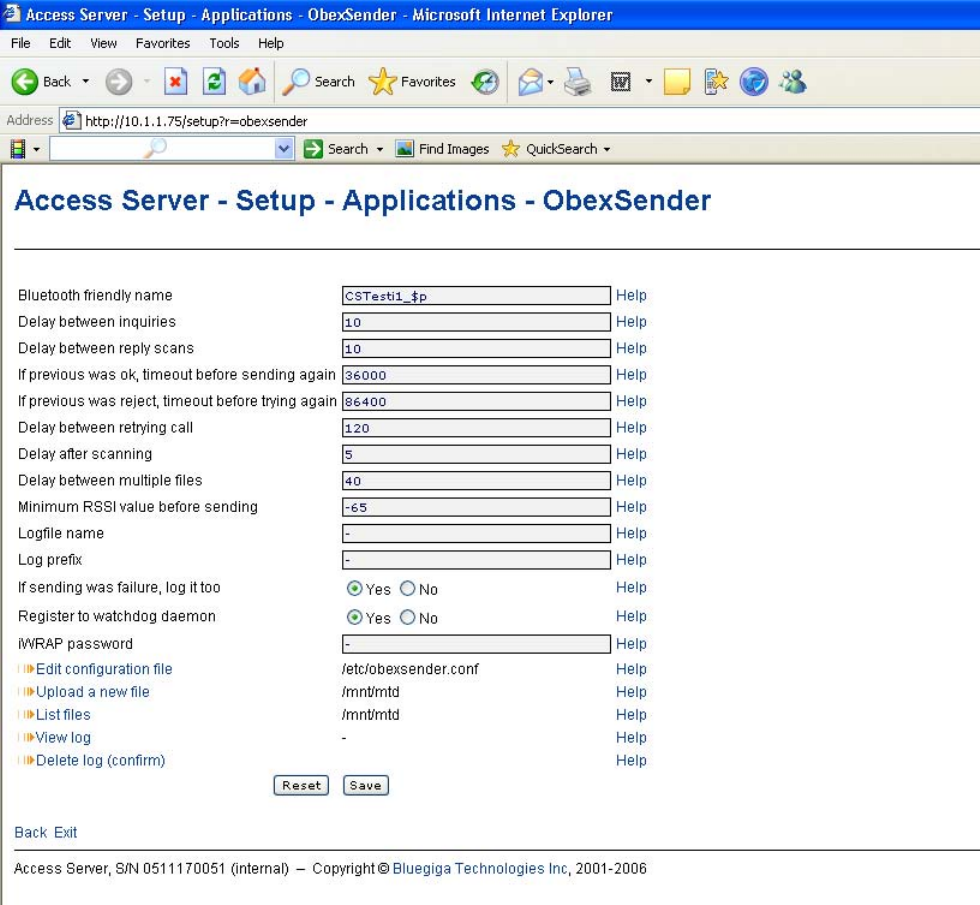Click the Refresh page icon
The height and width of the screenshot is (905, 980).
point(214,82)
